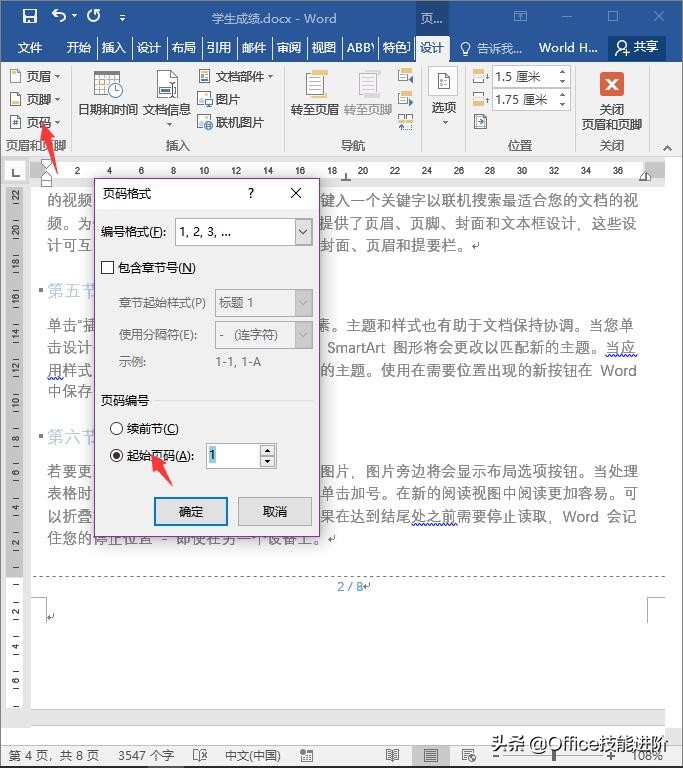Image resolution: width=683 pixels, height=768 pixels.
Task: Switch to Read Mode view
Action: [x=392, y=755]
